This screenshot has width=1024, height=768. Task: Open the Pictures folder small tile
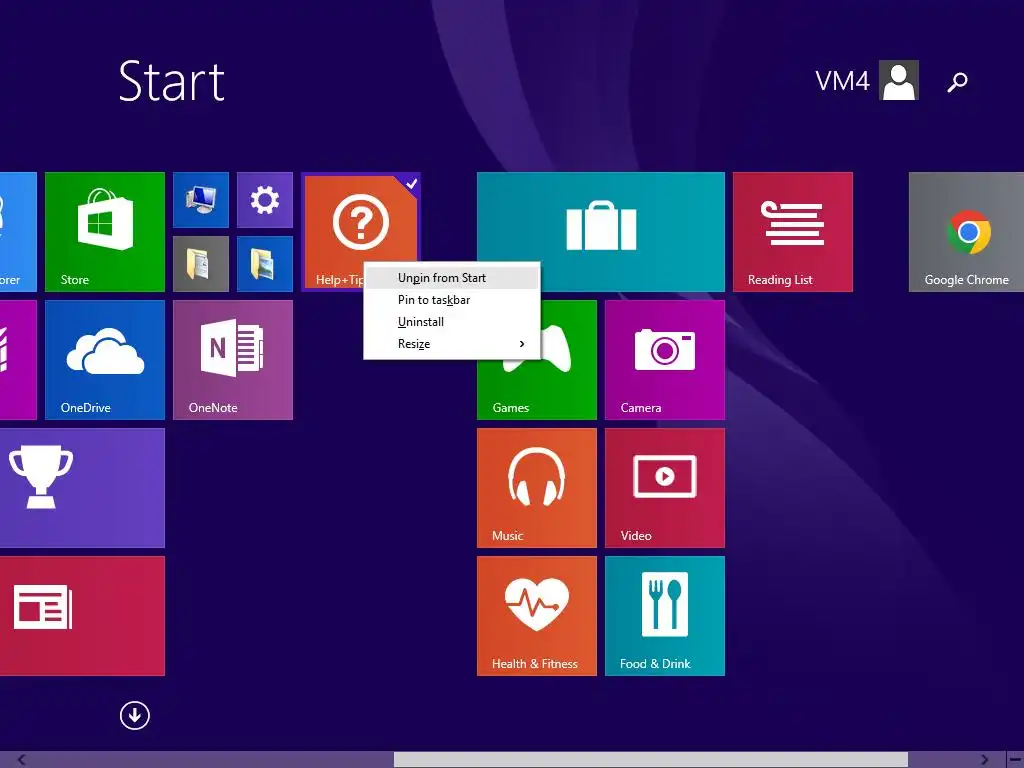click(x=264, y=264)
